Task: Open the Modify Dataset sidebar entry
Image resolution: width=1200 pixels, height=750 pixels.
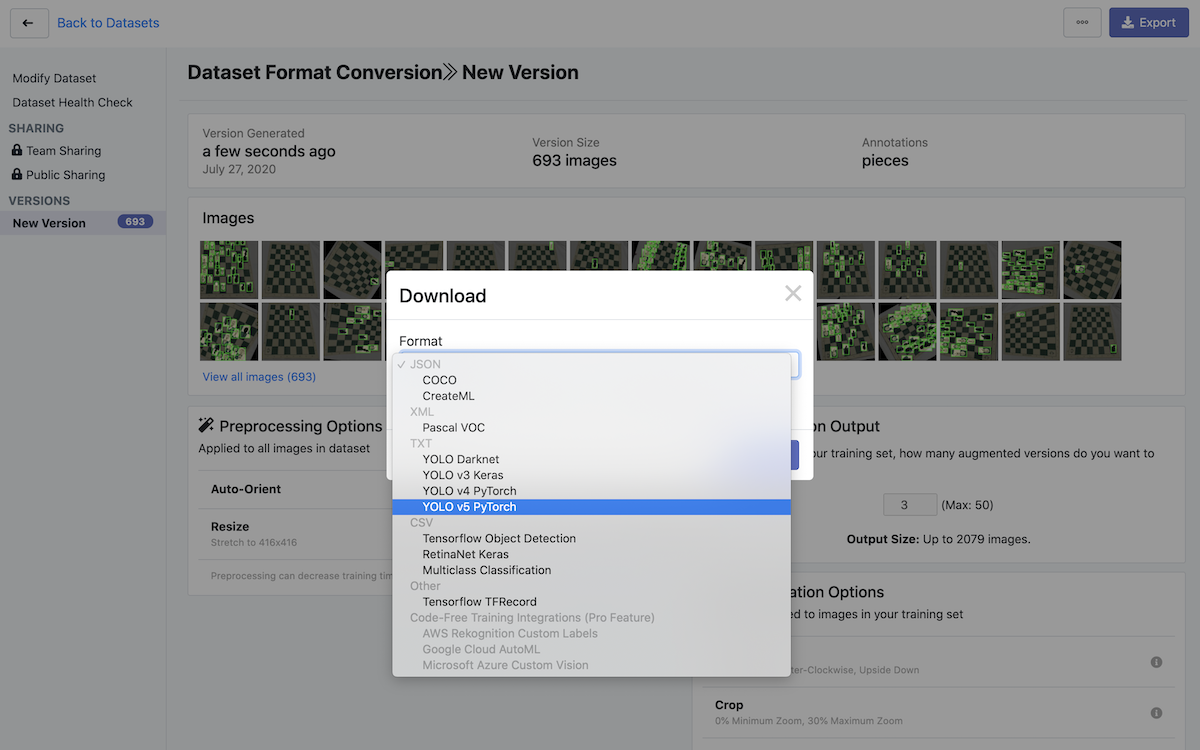Action: coord(53,78)
